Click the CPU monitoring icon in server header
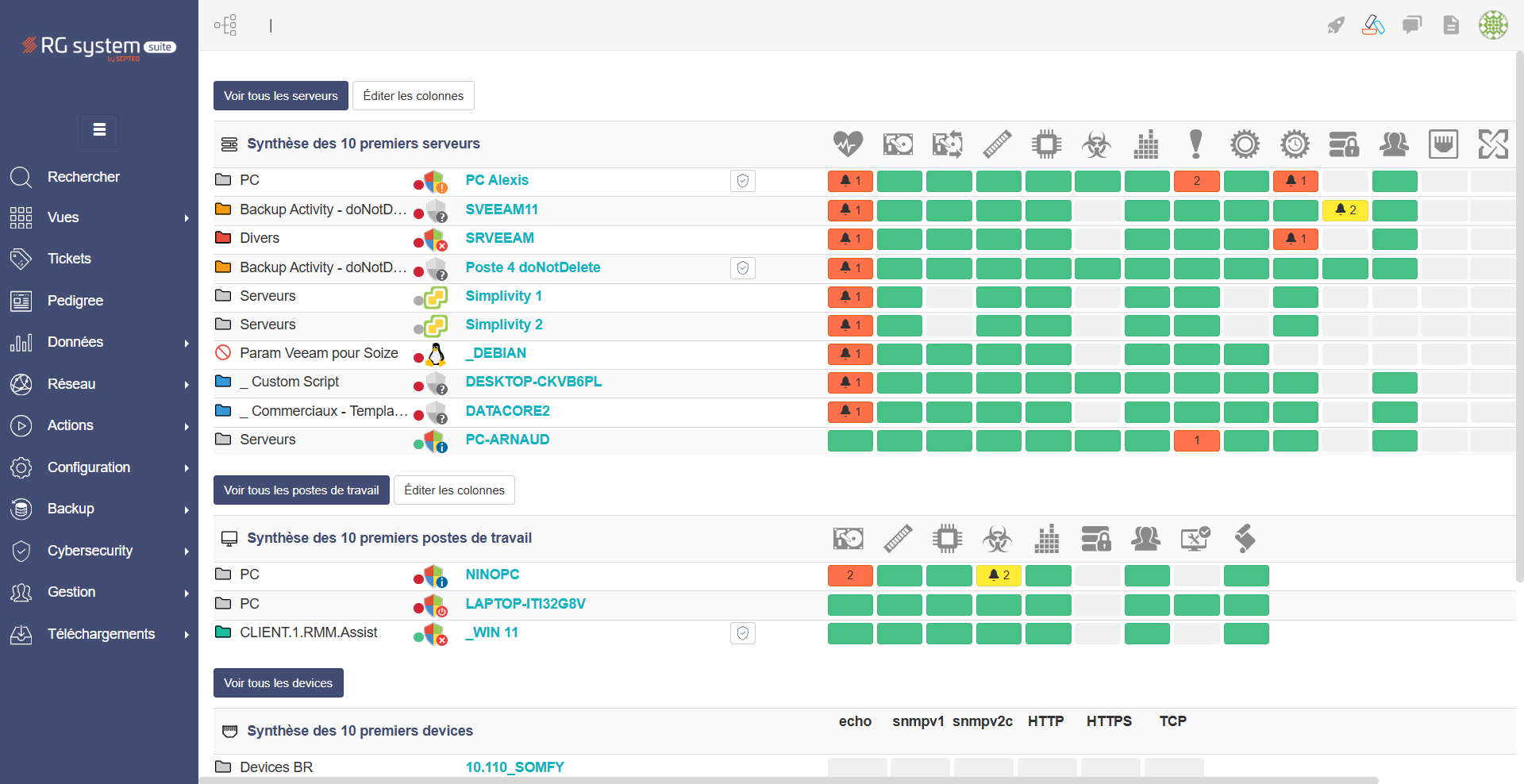 point(1047,144)
